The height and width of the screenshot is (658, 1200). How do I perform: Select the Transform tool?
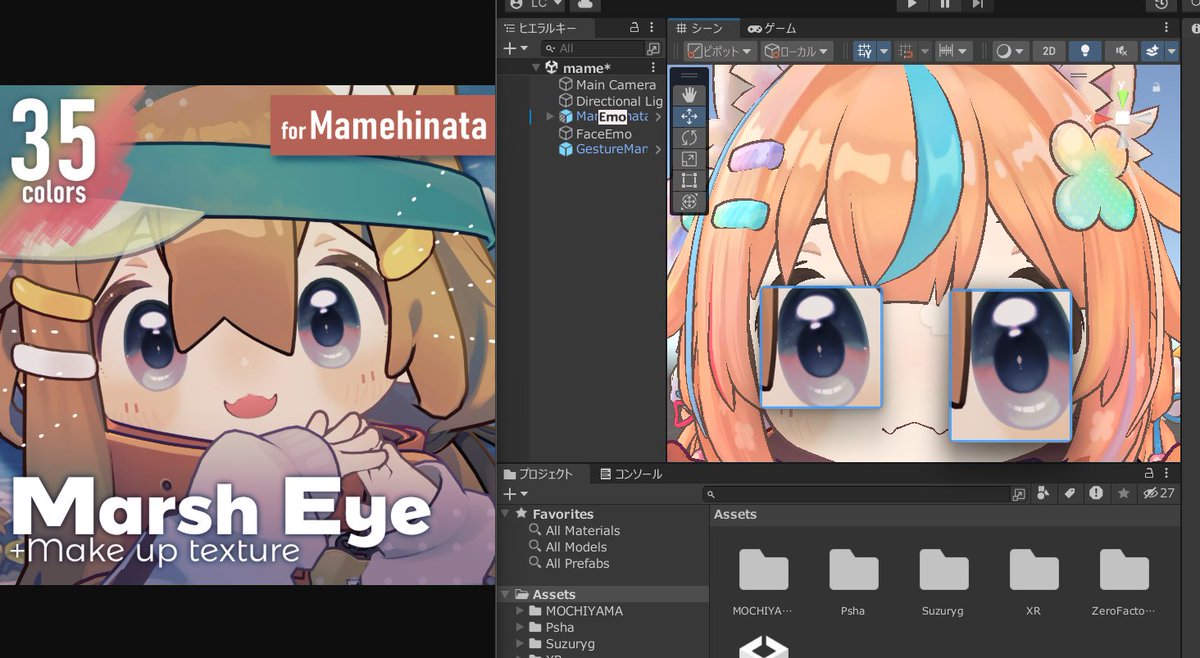(x=689, y=202)
